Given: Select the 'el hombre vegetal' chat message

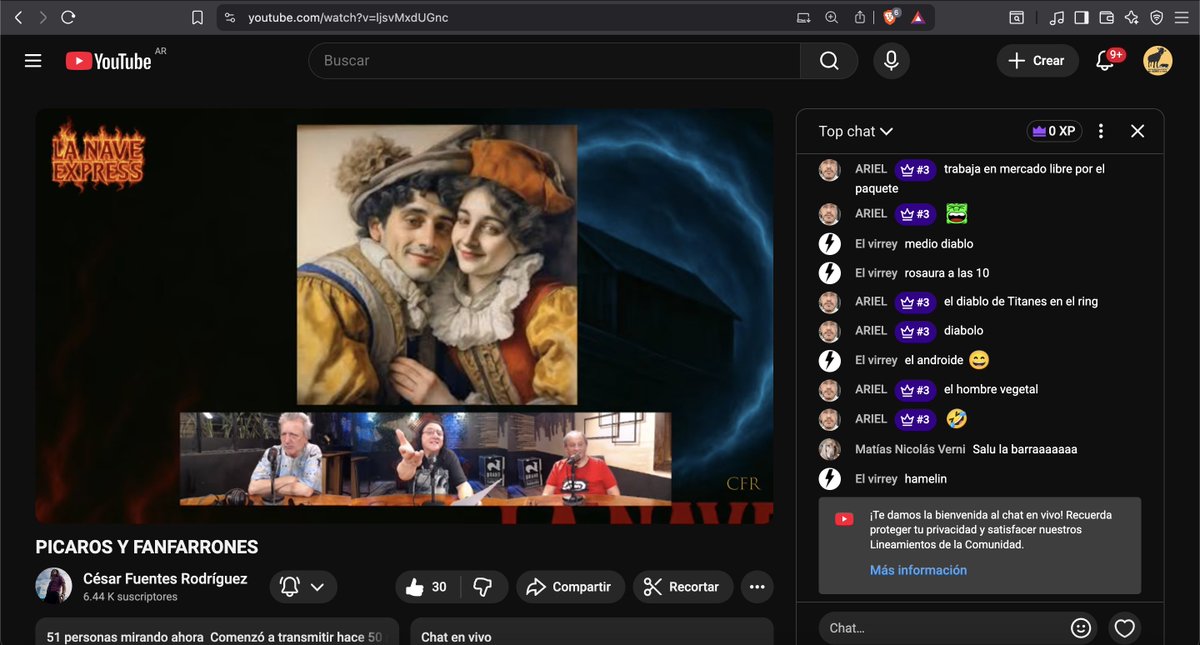Looking at the screenshot, I should pyautogui.click(x=991, y=389).
